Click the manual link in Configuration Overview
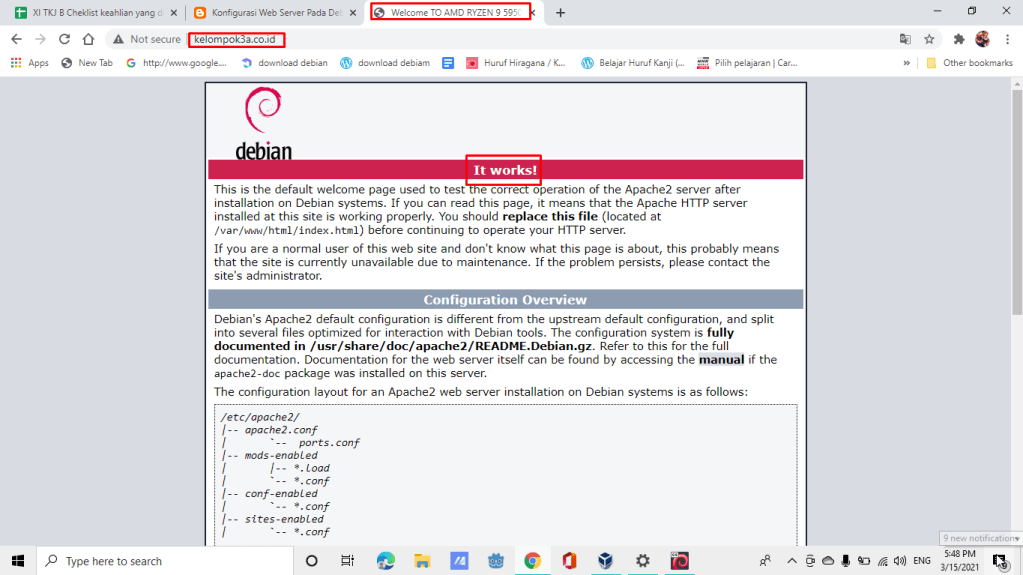 point(720,359)
